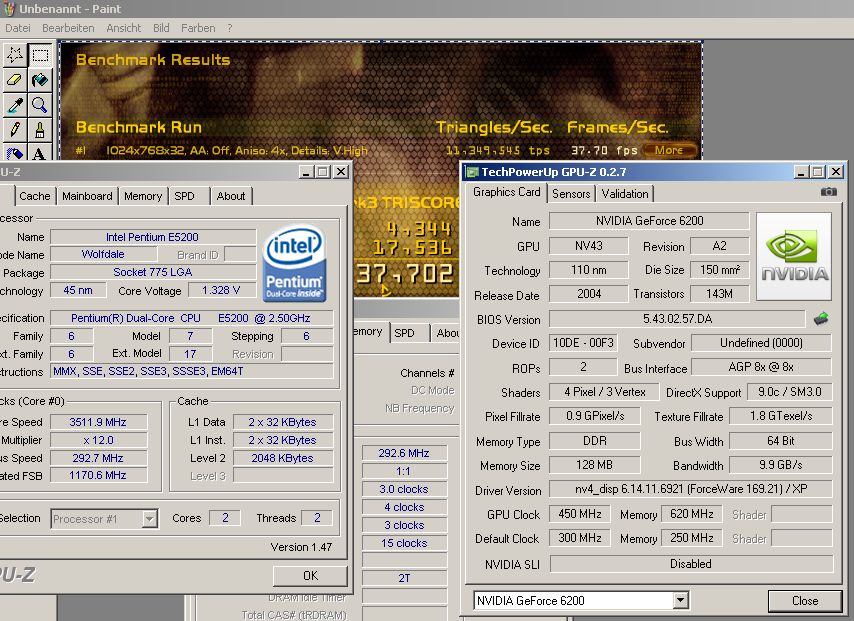
Task: Click the core speed value 3511.9 MHz
Action: click(98, 422)
